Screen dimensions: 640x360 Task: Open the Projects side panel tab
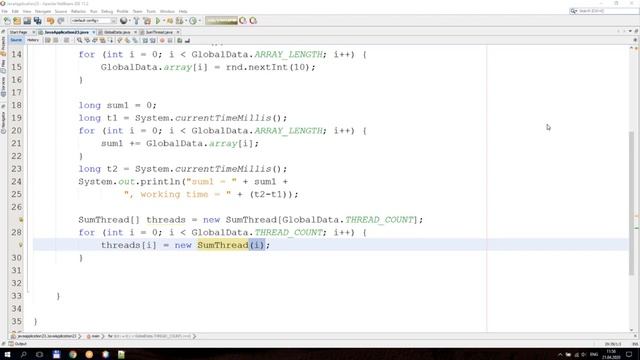3,46
